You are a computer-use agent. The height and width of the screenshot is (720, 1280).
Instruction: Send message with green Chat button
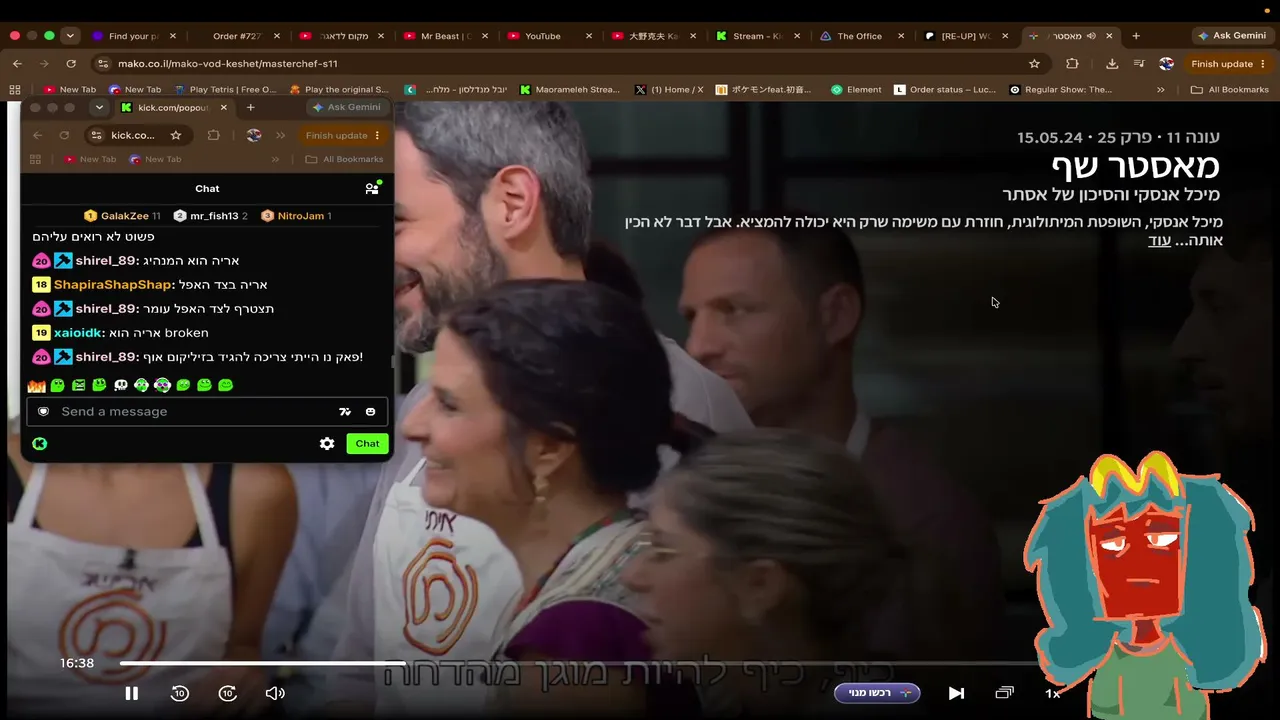point(367,443)
